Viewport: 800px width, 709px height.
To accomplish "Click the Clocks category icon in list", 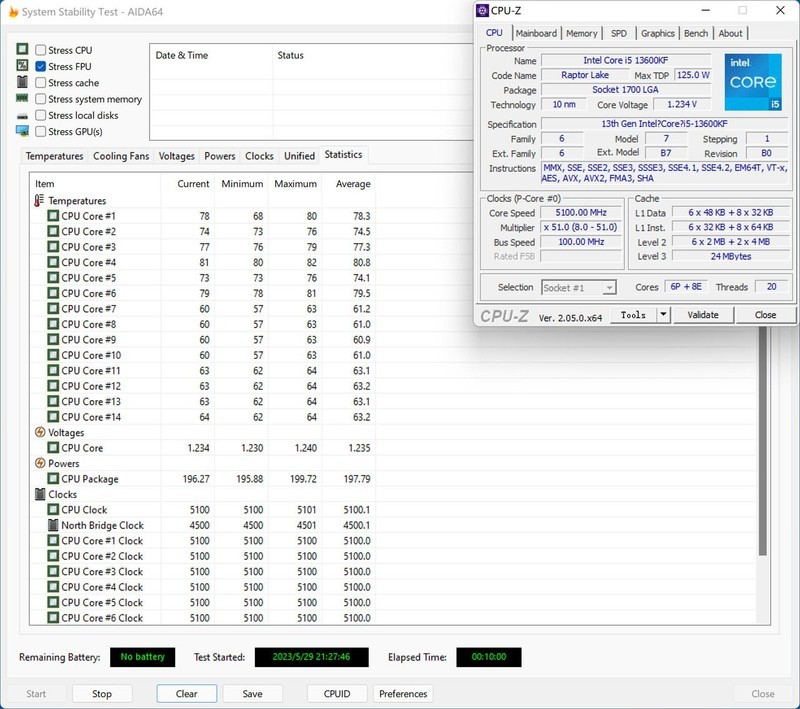I will (x=40, y=495).
